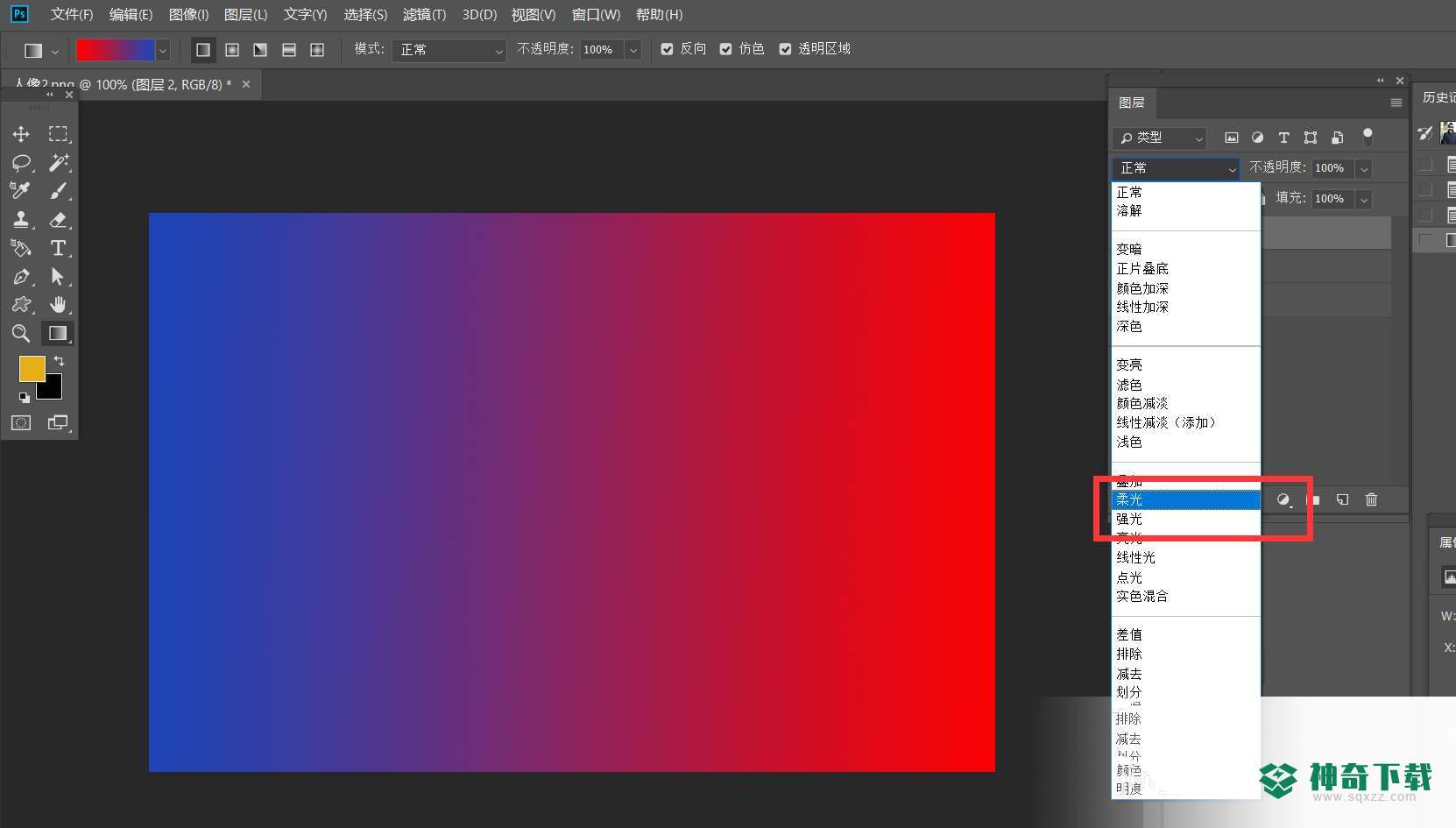Image resolution: width=1456 pixels, height=828 pixels.
Task: Click the background black color swatch
Action: (53, 389)
